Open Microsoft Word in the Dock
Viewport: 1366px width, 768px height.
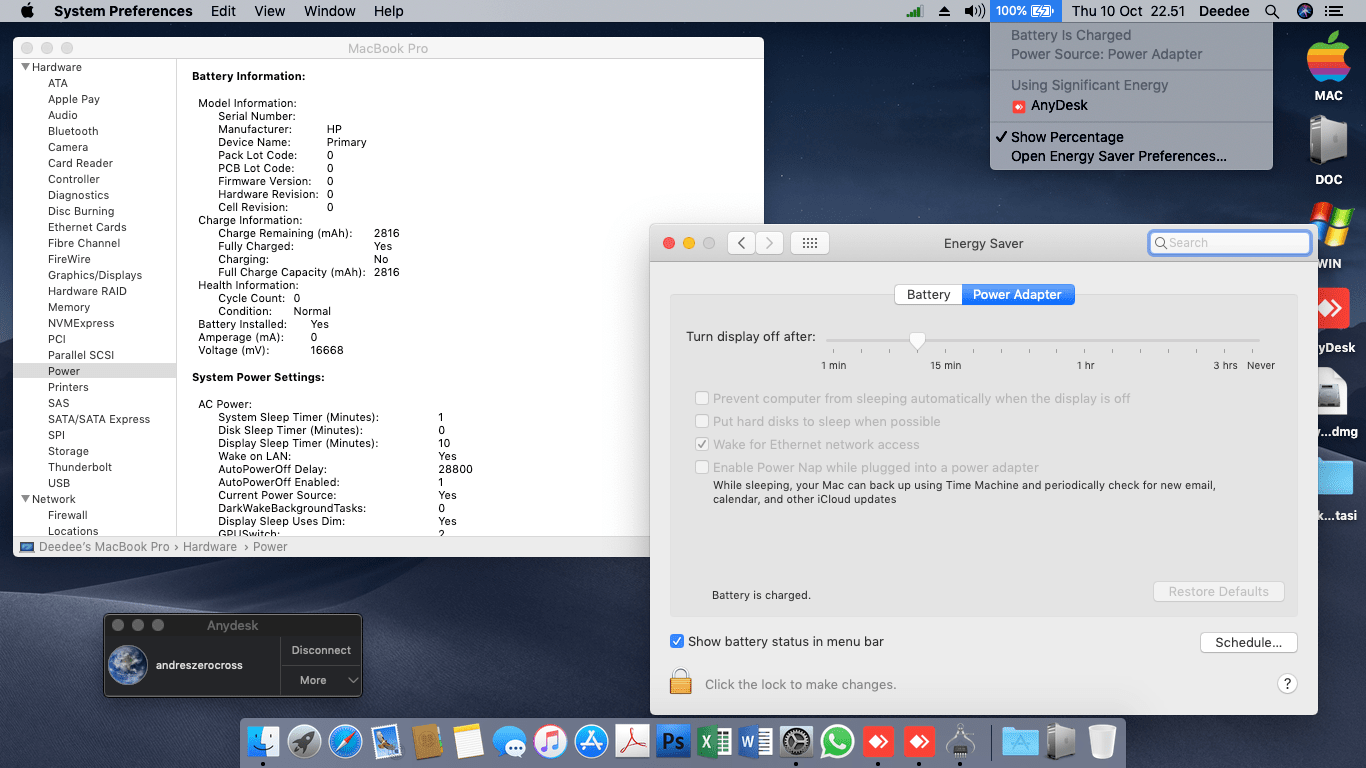tap(756, 741)
